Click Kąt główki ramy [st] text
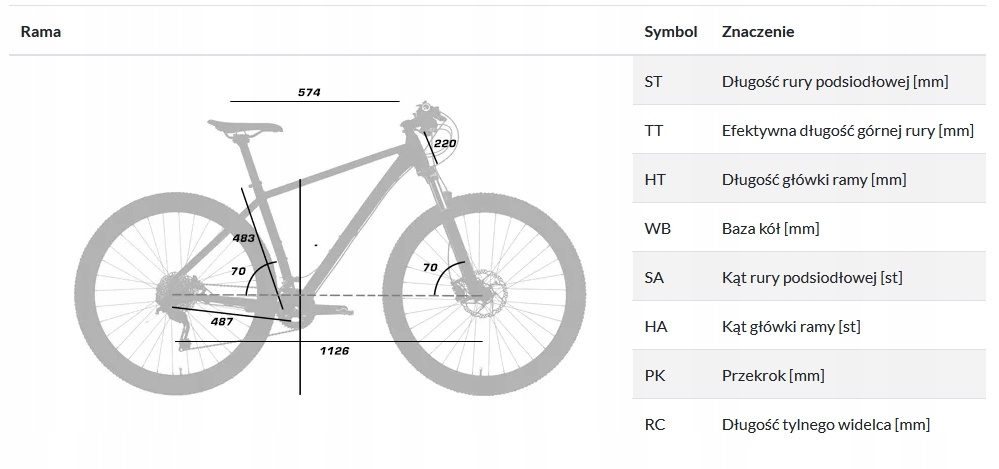Screen dimensions: 999x469 point(791,326)
